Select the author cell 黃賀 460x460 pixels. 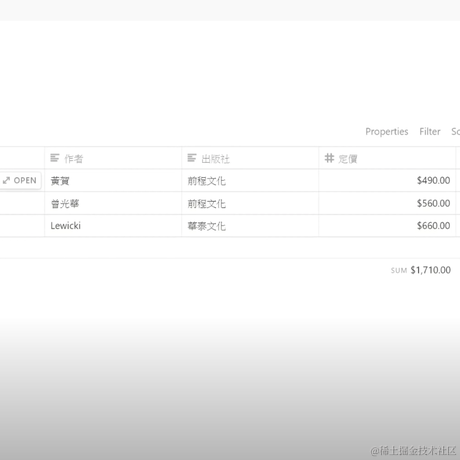[113, 181]
